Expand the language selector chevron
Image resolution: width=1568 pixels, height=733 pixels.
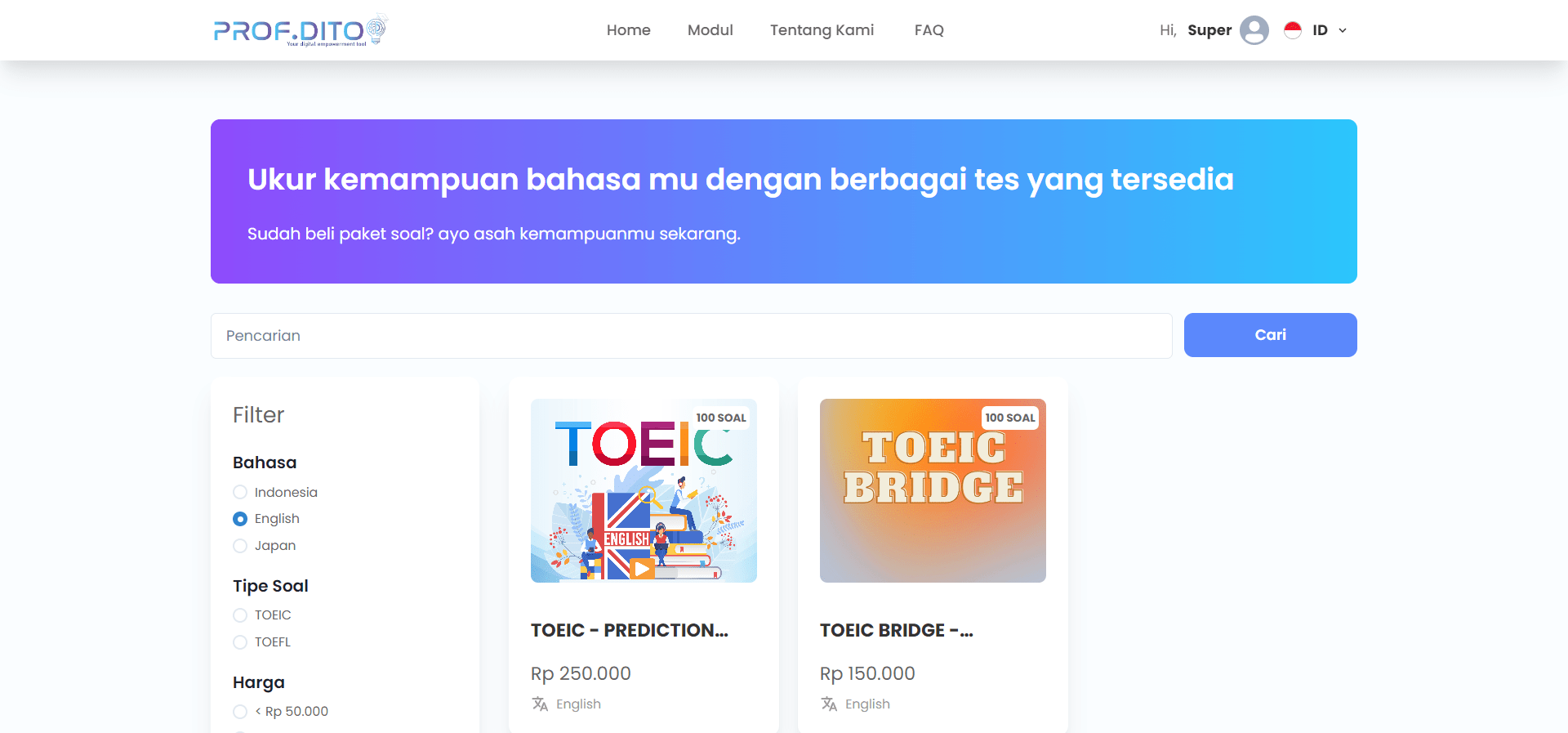(1343, 30)
